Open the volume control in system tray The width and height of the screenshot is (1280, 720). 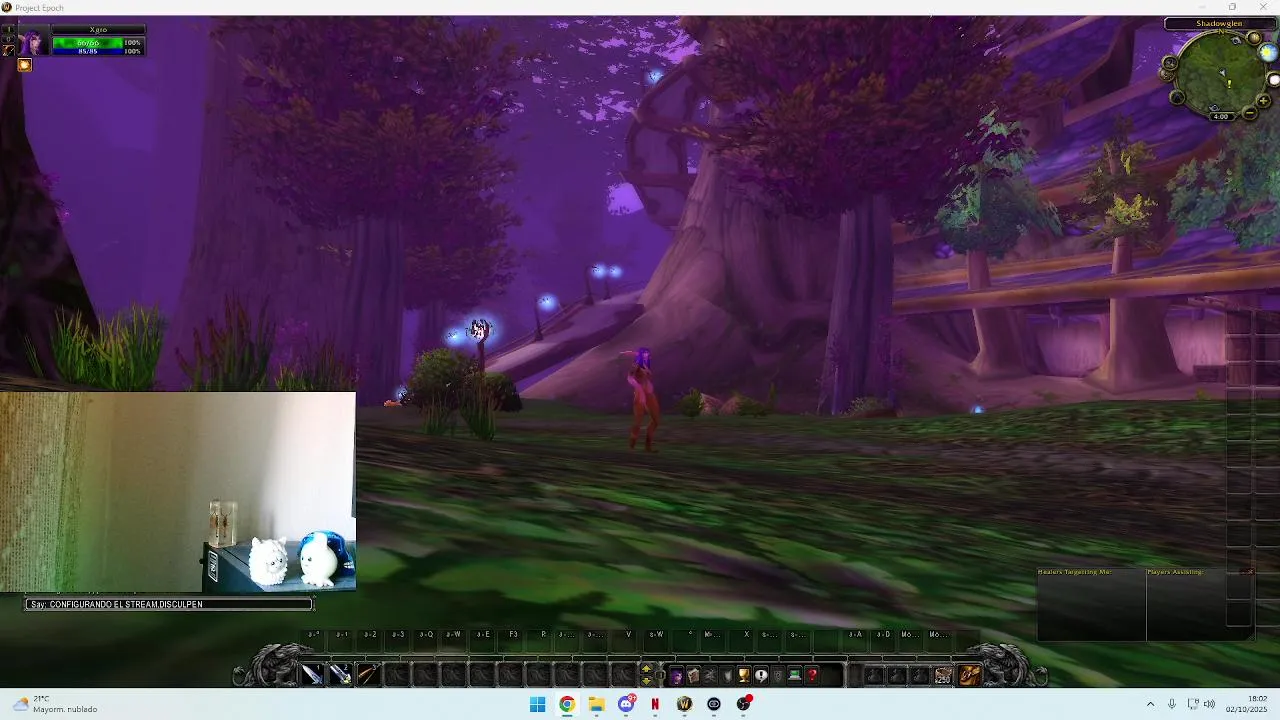click(1209, 704)
